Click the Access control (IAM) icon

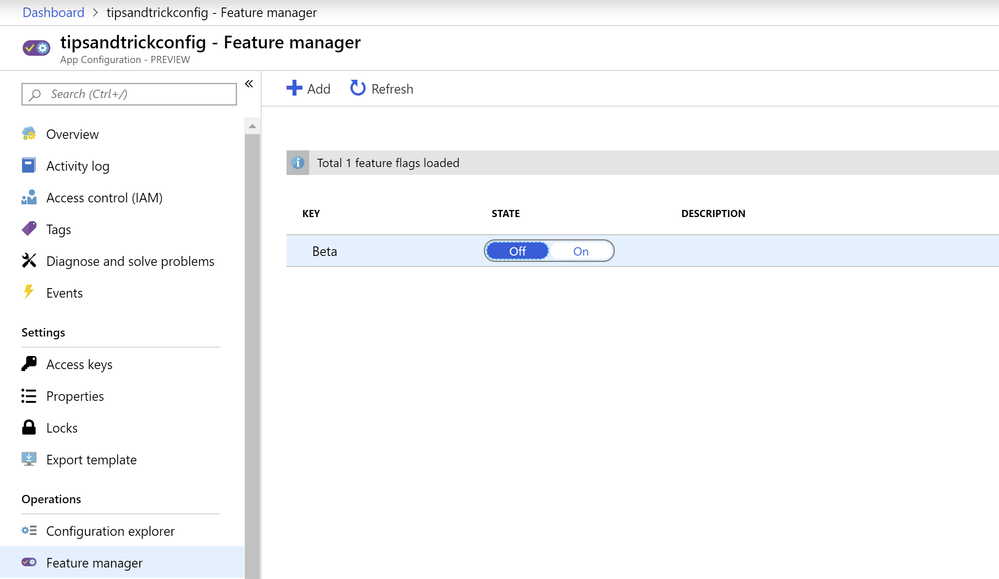tap(29, 198)
